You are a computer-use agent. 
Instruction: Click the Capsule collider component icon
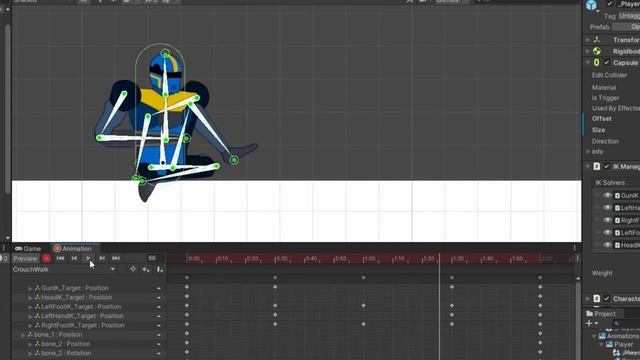tap(597, 62)
